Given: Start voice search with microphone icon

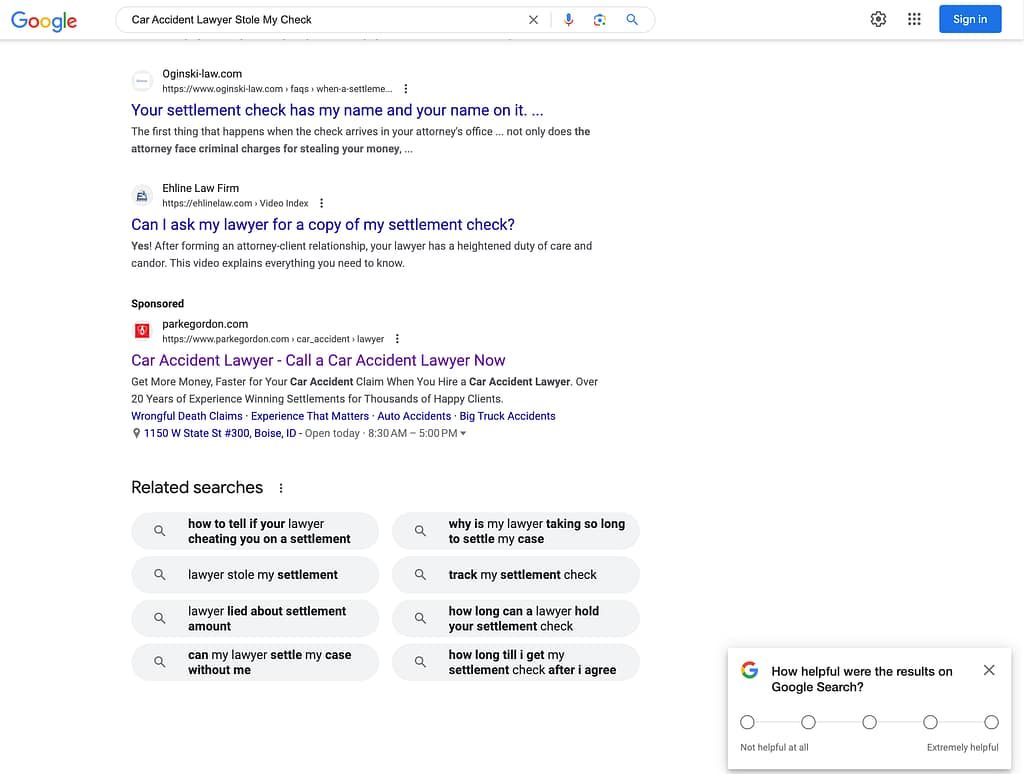Looking at the screenshot, I should point(568,20).
